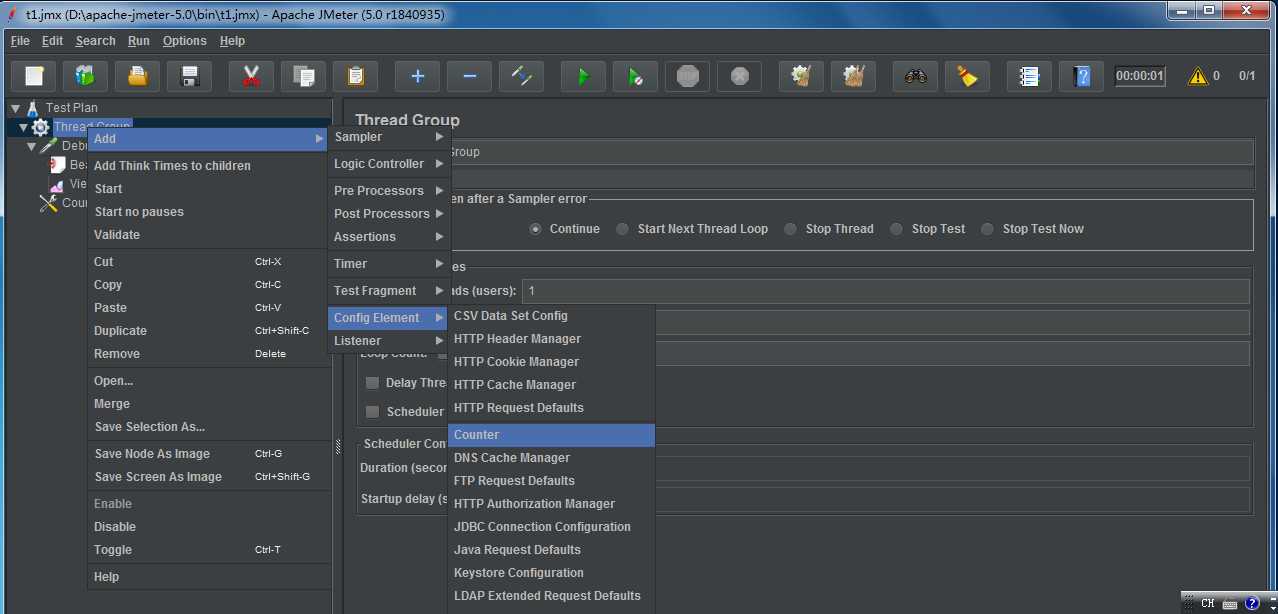
Task: Expand the Post Processors submenu
Action: click(389, 214)
